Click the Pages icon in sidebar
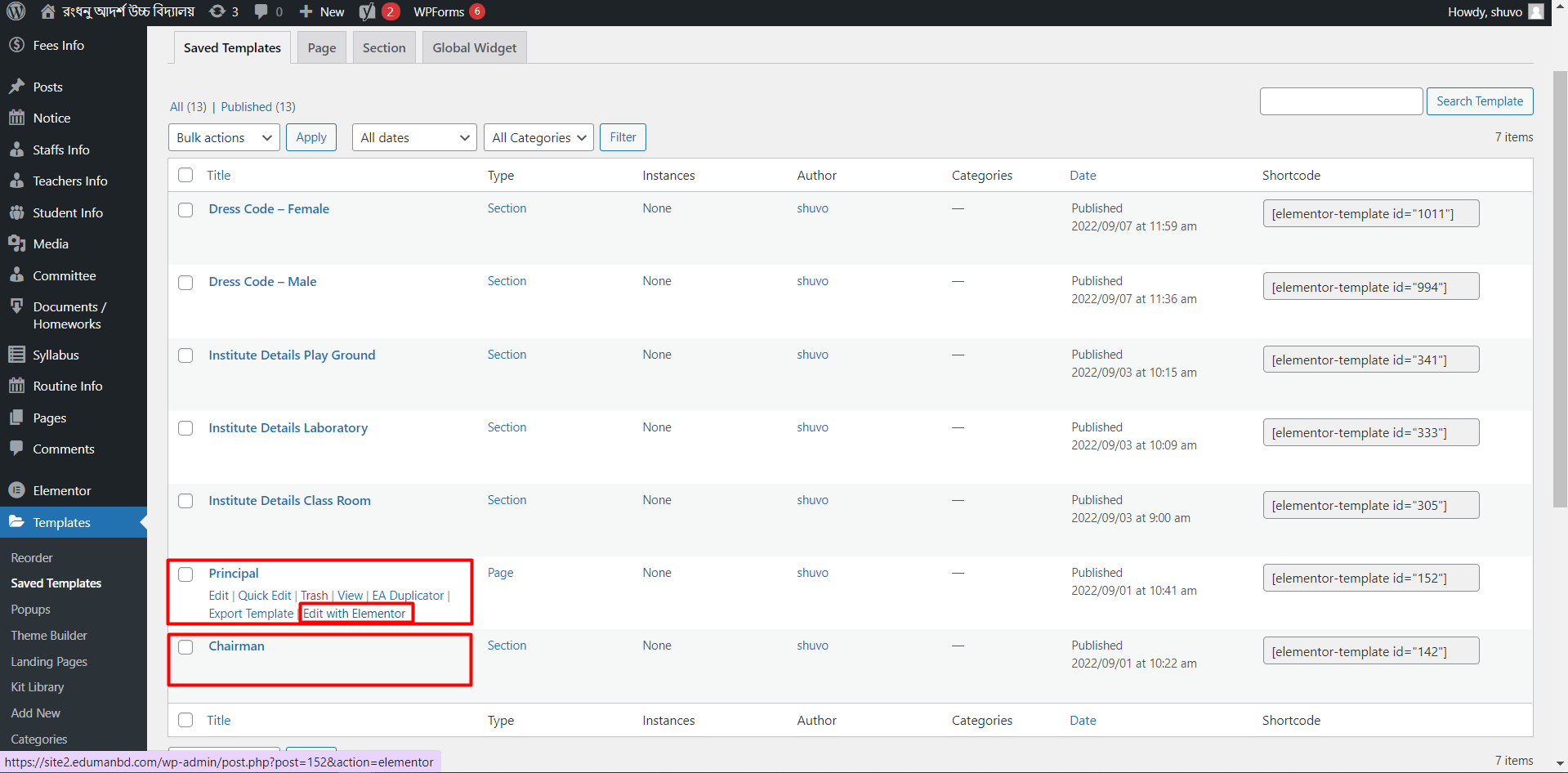Image resolution: width=1568 pixels, height=773 pixels. coord(16,418)
